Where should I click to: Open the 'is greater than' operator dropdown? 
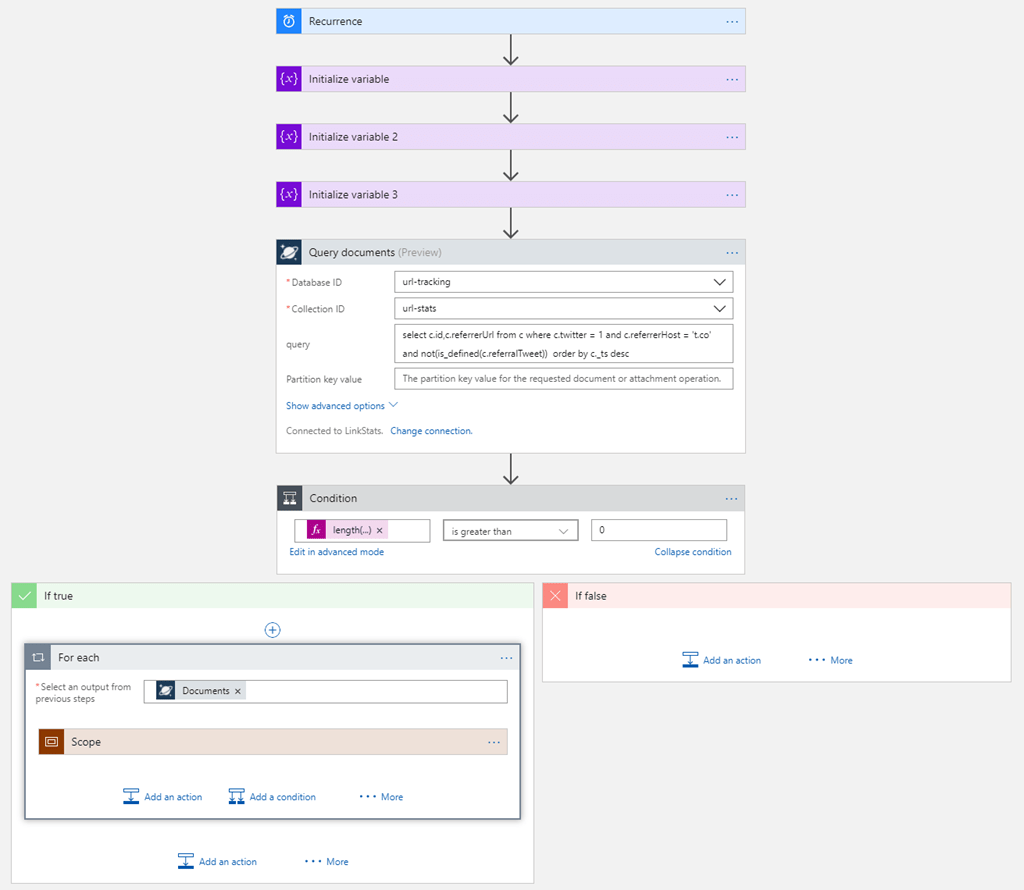(x=565, y=530)
